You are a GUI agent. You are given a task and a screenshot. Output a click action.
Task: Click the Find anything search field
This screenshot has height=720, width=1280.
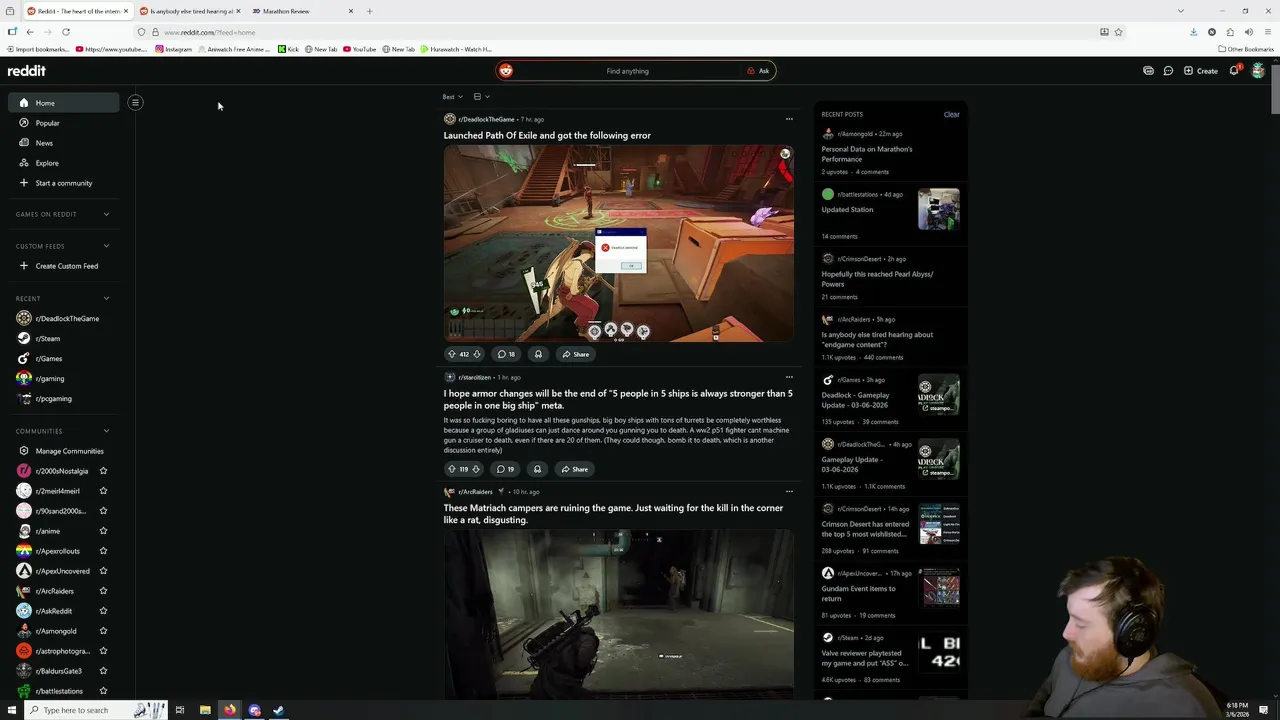(x=627, y=71)
